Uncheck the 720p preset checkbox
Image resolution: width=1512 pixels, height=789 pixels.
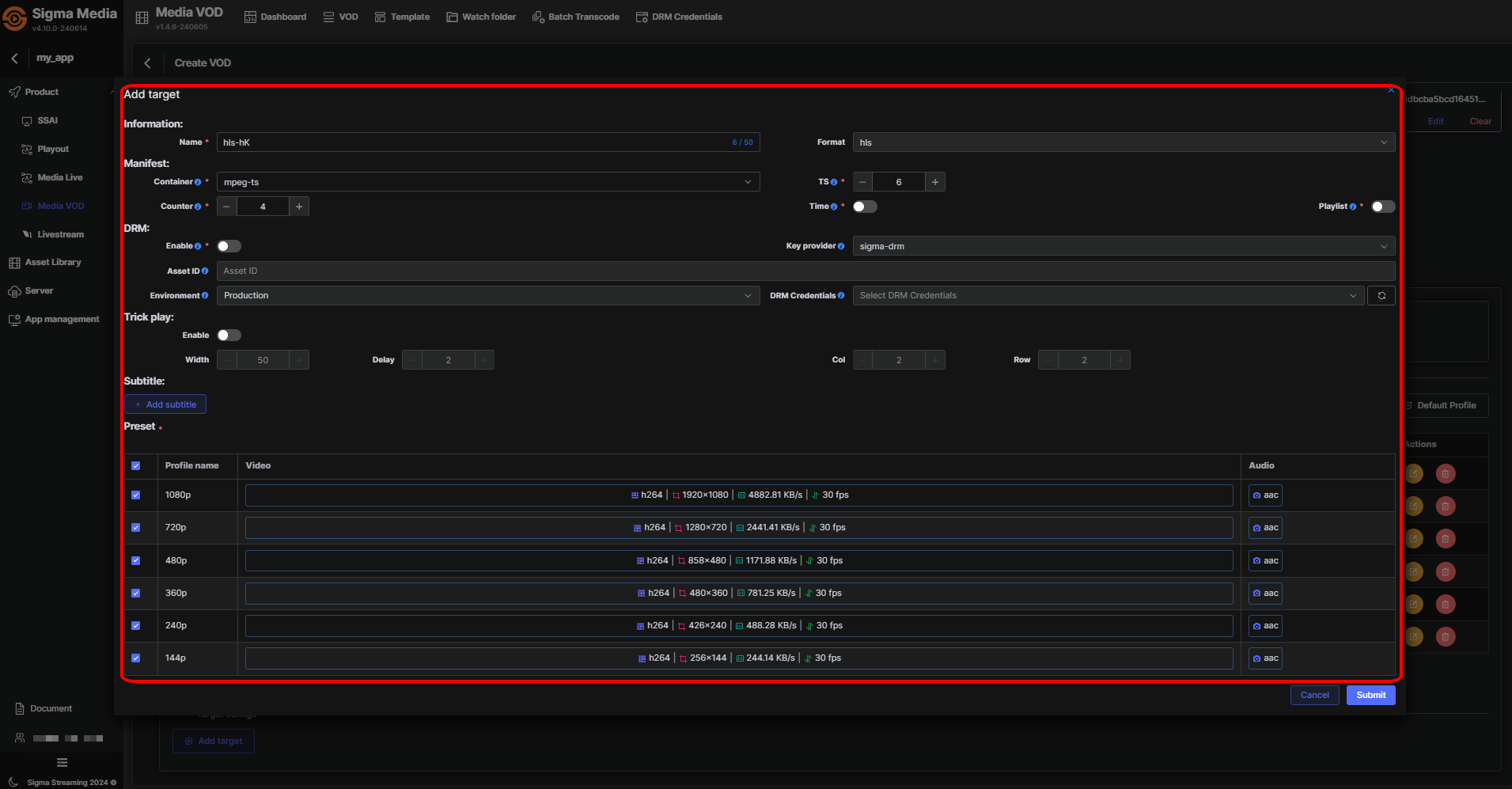click(x=136, y=528)
